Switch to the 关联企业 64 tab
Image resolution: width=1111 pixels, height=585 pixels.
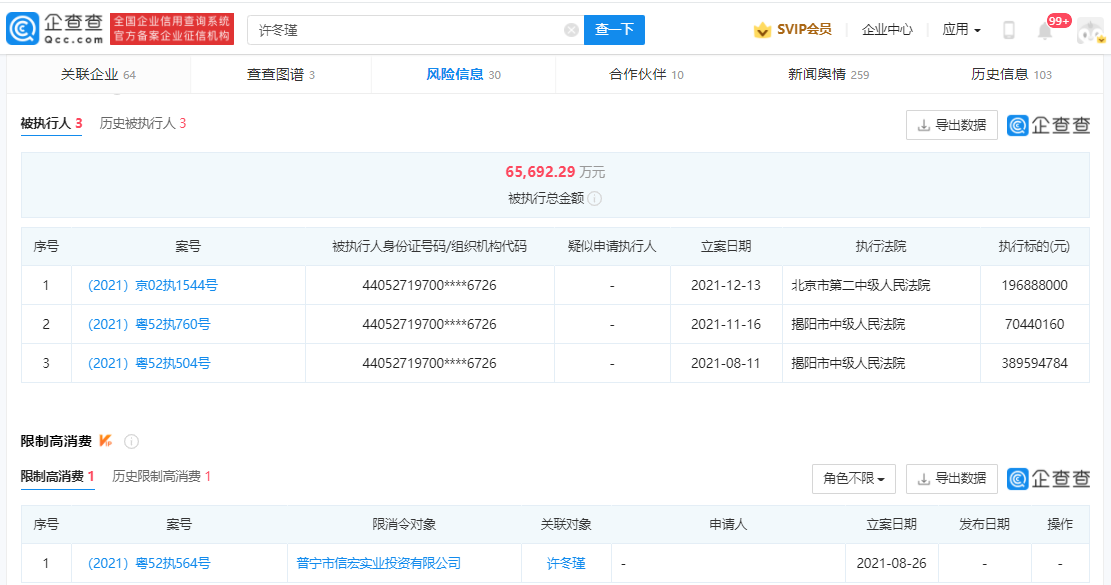coord(98,74)
